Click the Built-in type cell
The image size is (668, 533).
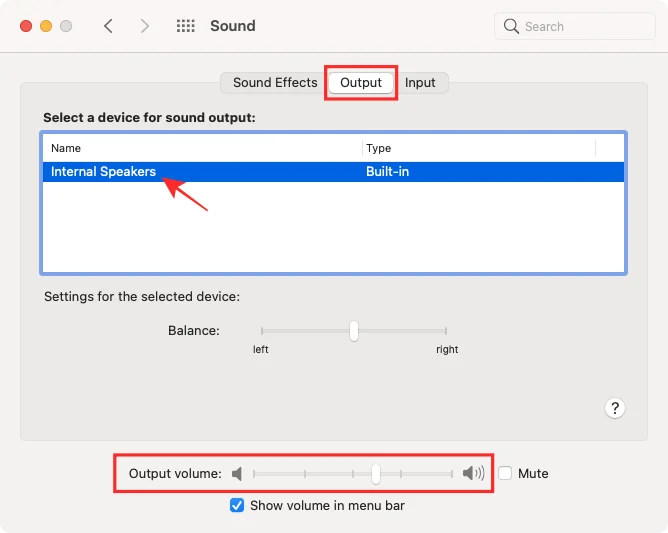pyautogui.click(x=388, y=172)
